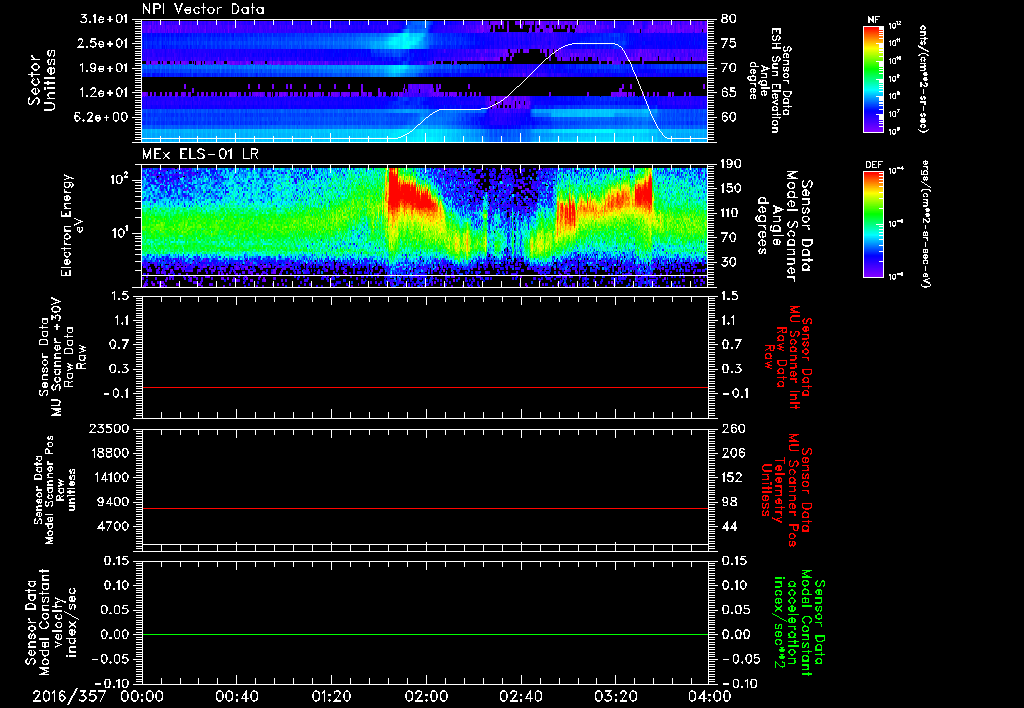Click the "DEF" color bar heading

pos(874,165)
